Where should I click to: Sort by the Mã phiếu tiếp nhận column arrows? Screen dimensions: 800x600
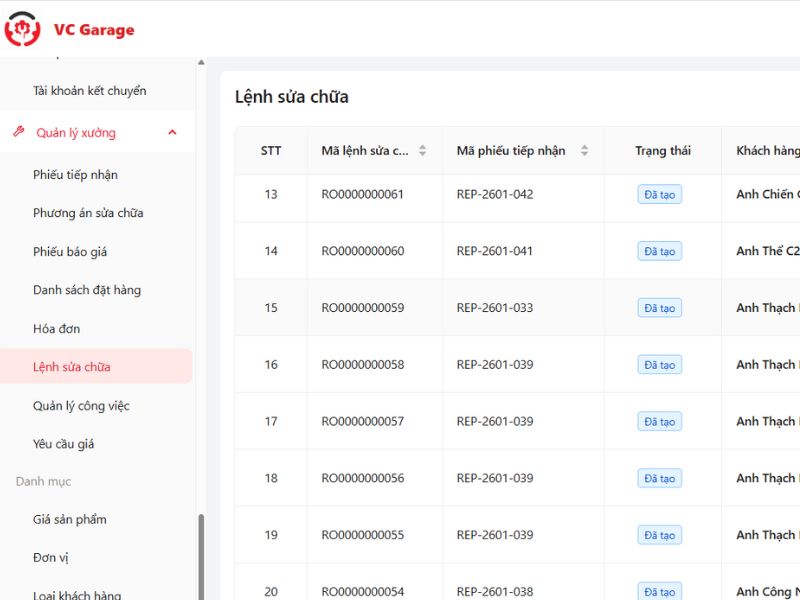(x=584, y=151)
